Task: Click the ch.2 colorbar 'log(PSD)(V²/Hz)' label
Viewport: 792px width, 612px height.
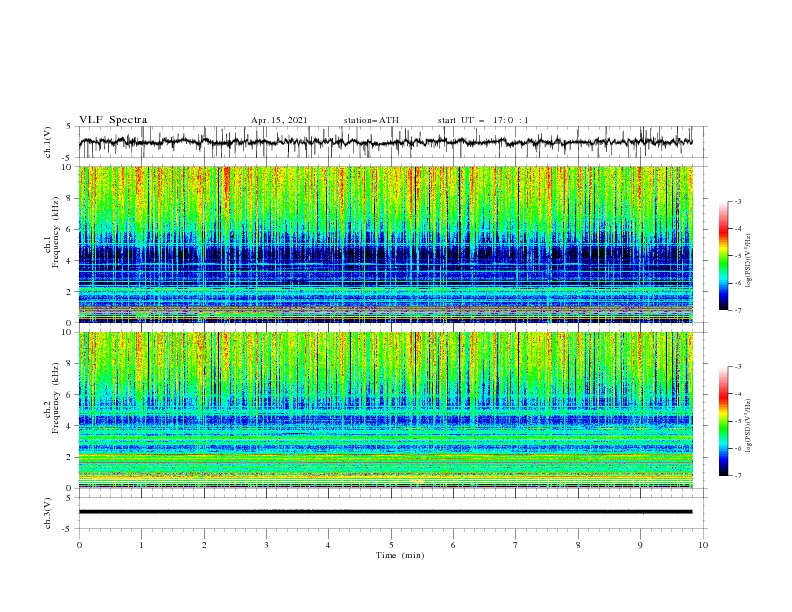Action: [x=749, y=426]
